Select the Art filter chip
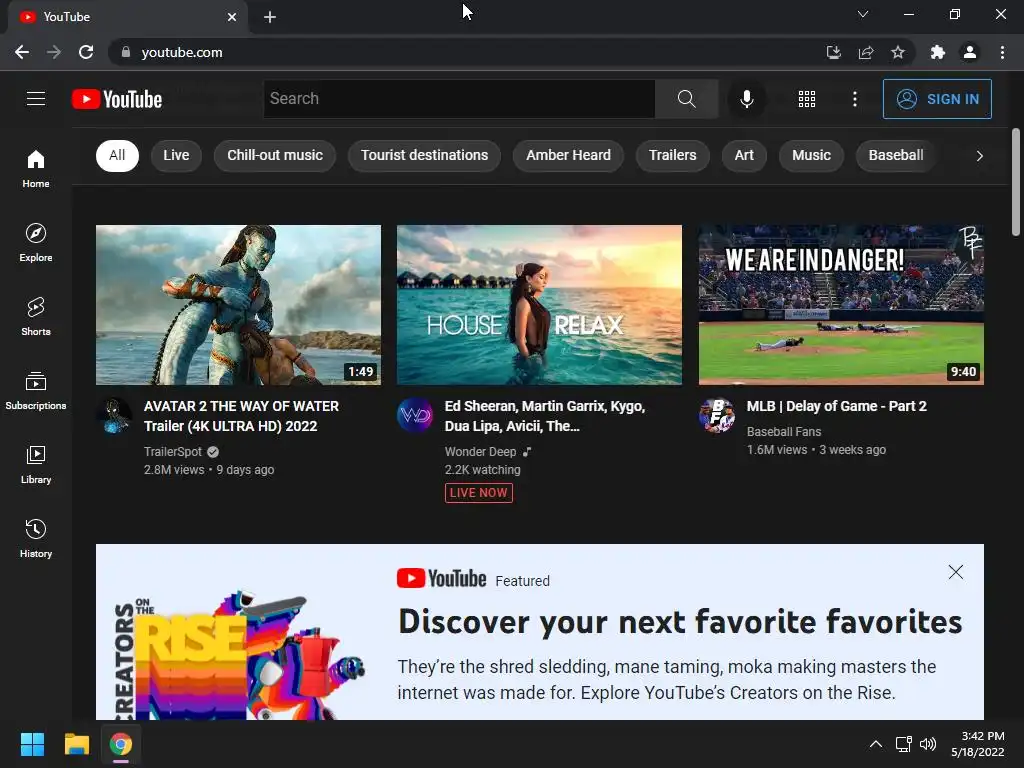This screenshot has height=768, width=1024. coord(744,155)
